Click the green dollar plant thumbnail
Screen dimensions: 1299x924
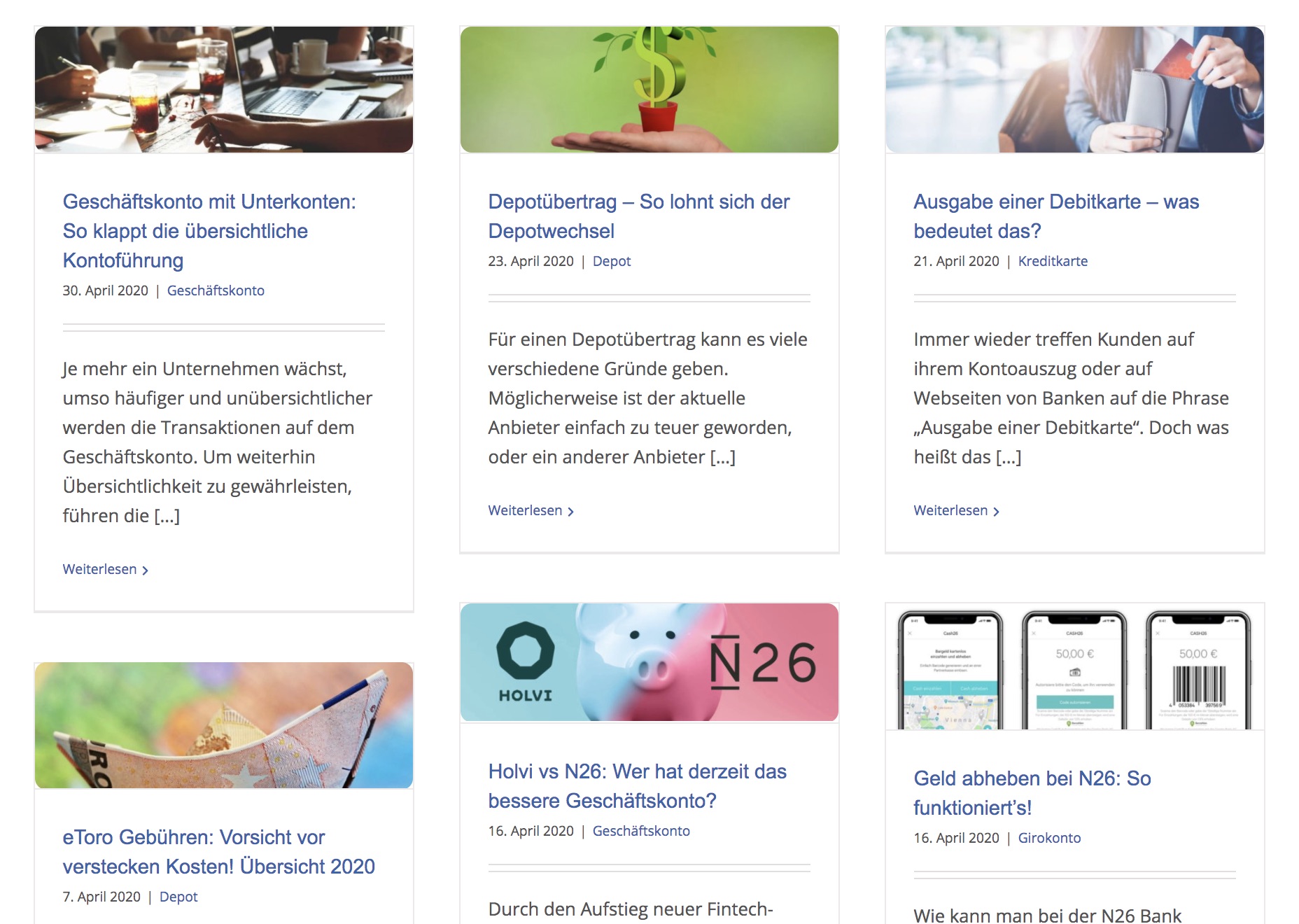[649, 90]
